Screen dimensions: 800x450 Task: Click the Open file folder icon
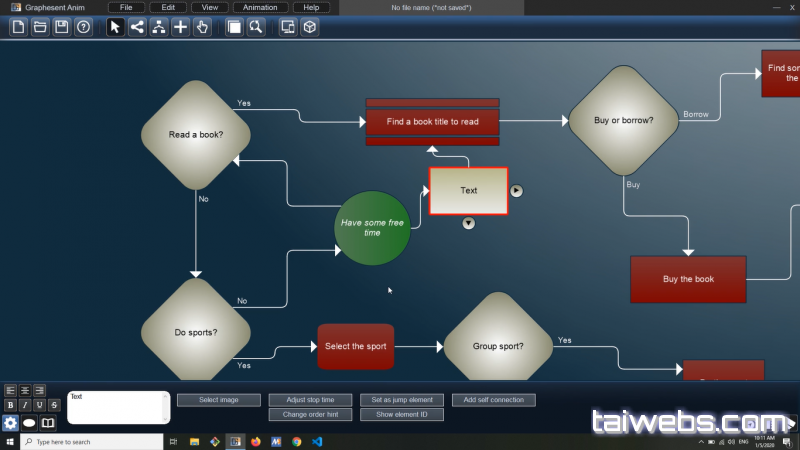point(40,27)
